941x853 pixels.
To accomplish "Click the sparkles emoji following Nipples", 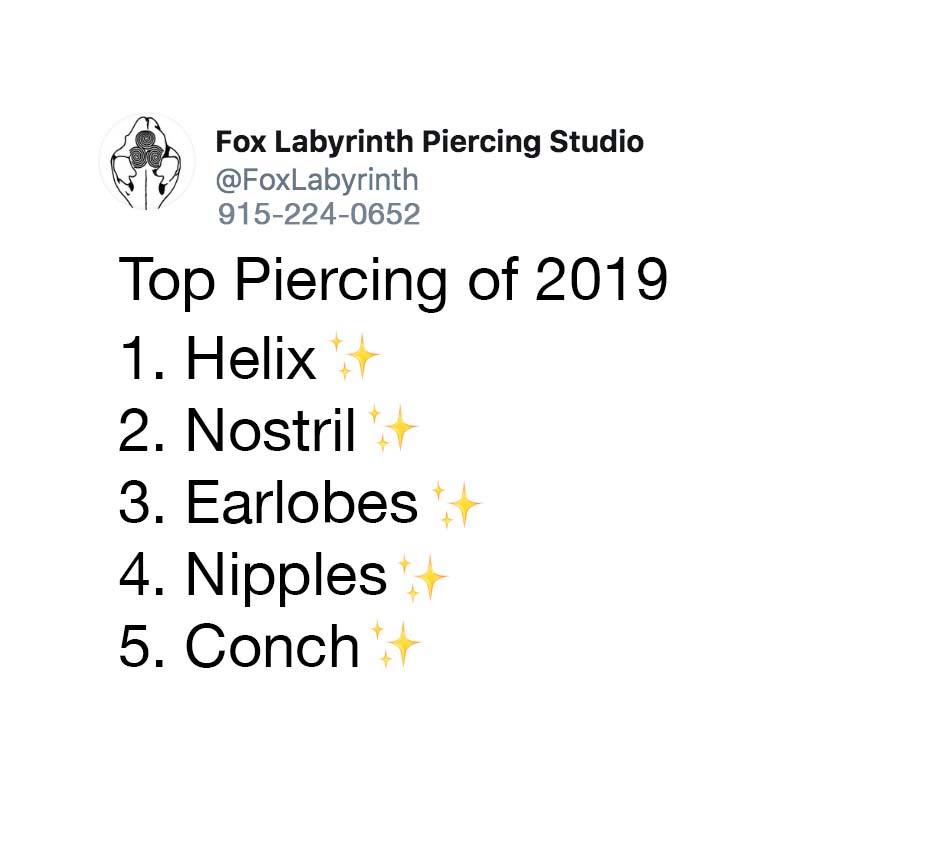I will [422, 576].
